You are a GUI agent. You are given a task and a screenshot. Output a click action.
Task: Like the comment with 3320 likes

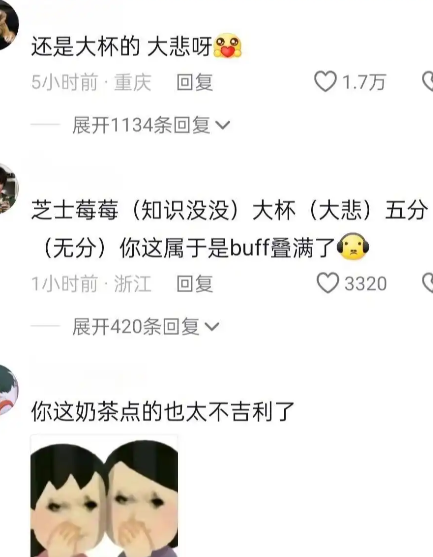coord(327,283)
